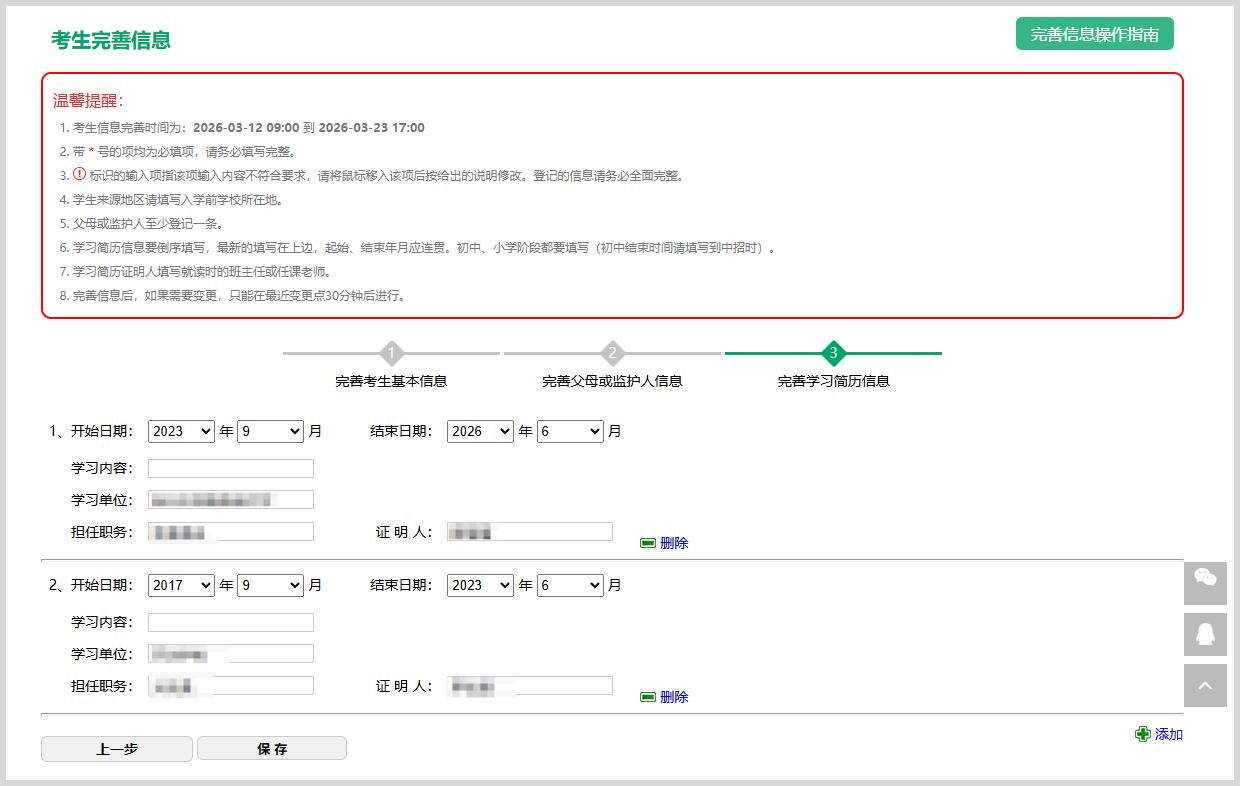The height and width of the screenshot is (786, 1240).
Task: Select 完善学习简历信息 step
Action: [834, 381]
